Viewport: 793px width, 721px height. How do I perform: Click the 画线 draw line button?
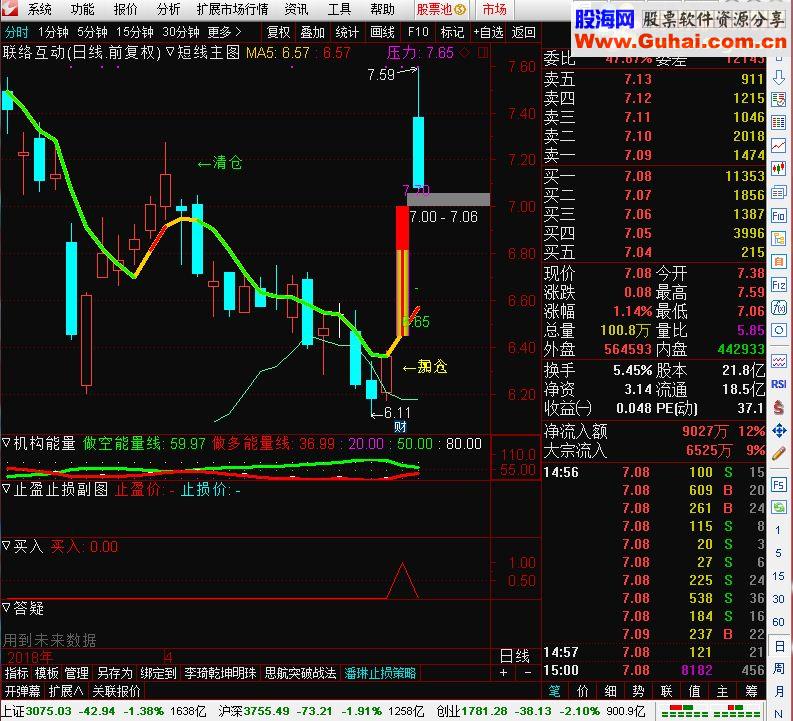point(382,32)
